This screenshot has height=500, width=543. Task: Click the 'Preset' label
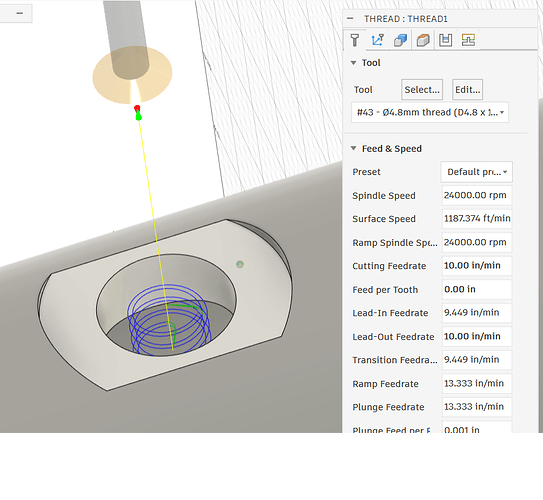point(366,172)
